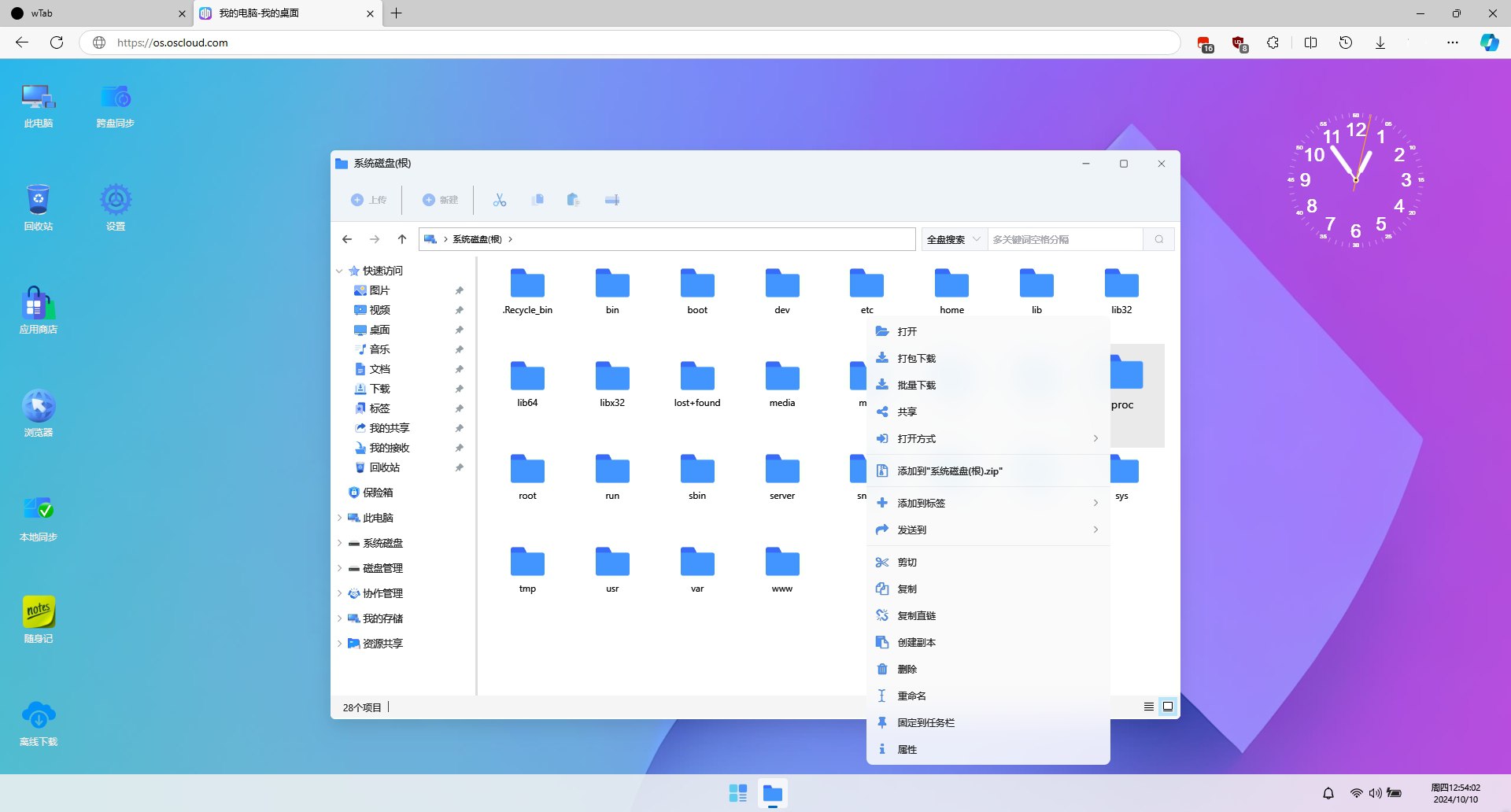Screen dimensions: 1511x812
Task: Unpin 图片 from quick access
Action: click(x=460, y=290)
